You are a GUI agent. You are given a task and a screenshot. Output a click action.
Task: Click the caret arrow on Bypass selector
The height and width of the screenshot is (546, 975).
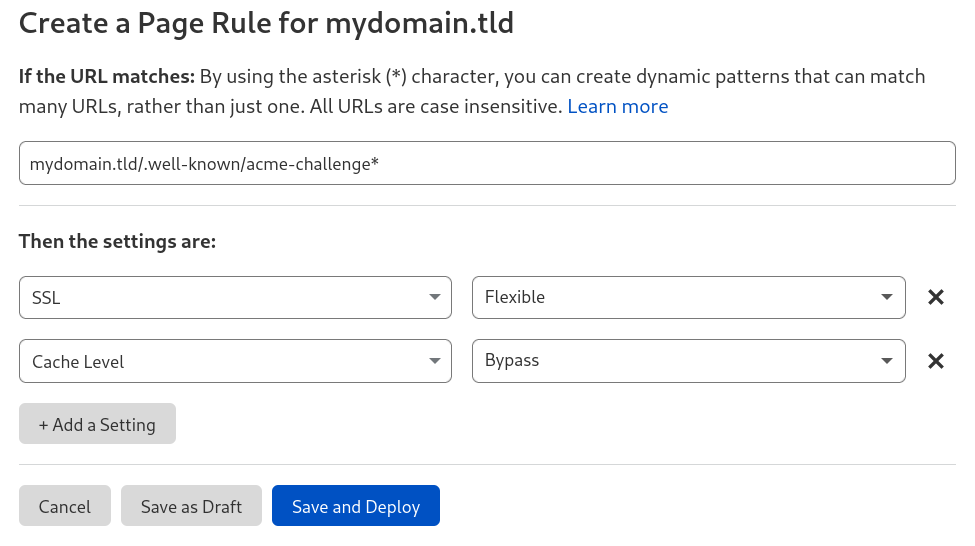click(887, 361)
